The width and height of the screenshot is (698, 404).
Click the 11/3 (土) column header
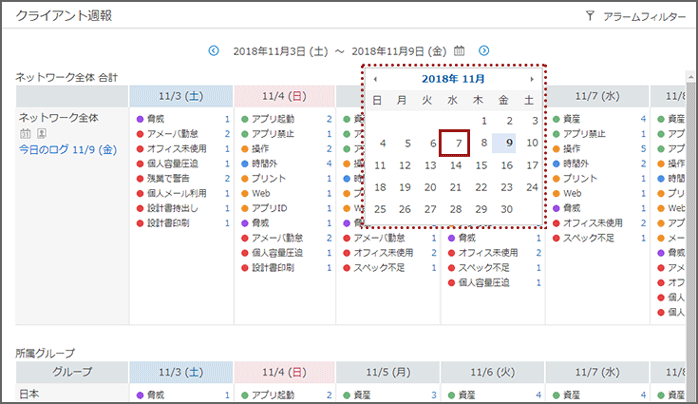[181, 96]
